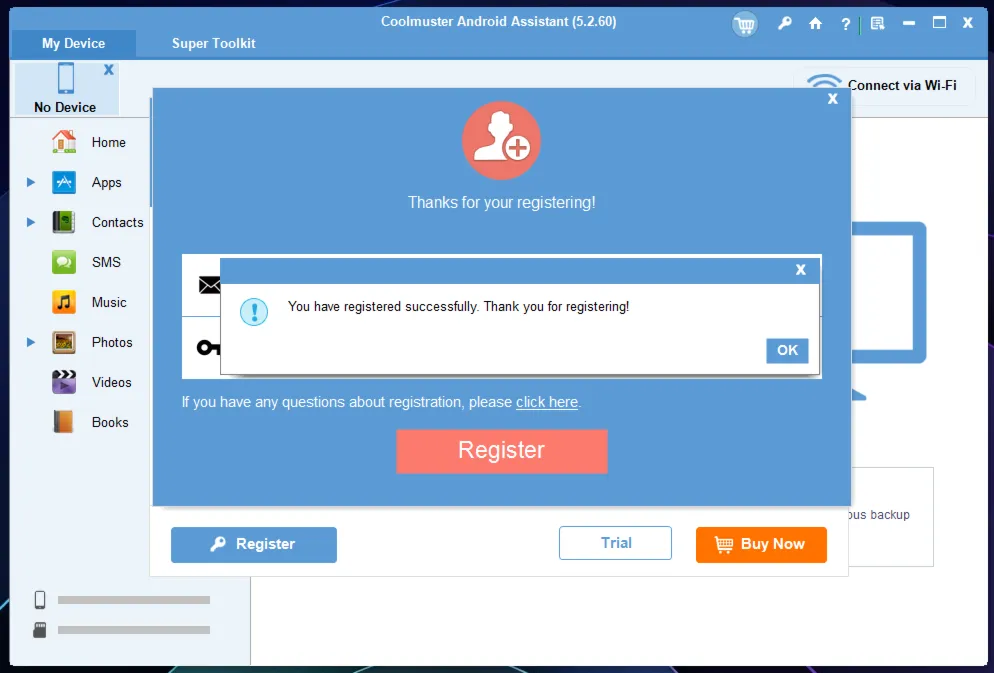Screen dimensions: 994x673
Task: Expand the Contacts tree node arrow
Action: point(30,222)
